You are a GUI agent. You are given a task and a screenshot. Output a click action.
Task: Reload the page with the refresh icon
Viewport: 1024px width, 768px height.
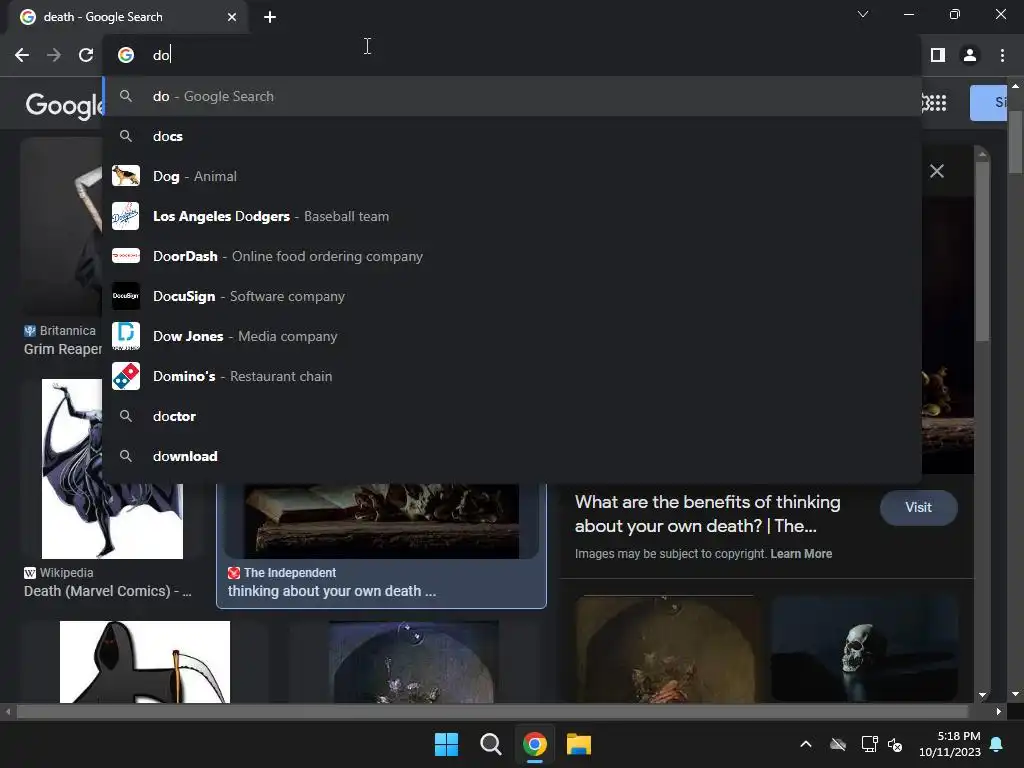(86, 55)
